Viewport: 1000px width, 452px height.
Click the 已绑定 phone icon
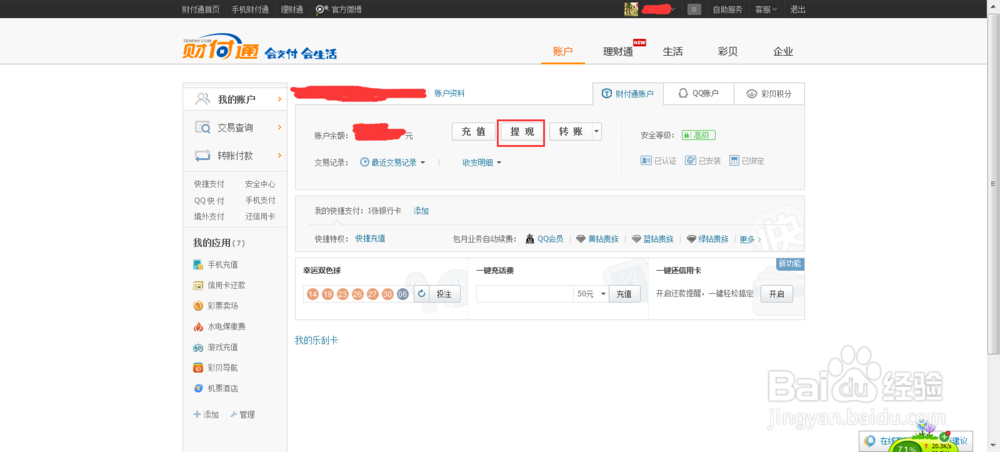pyautogui.click(x=734, y=161)
